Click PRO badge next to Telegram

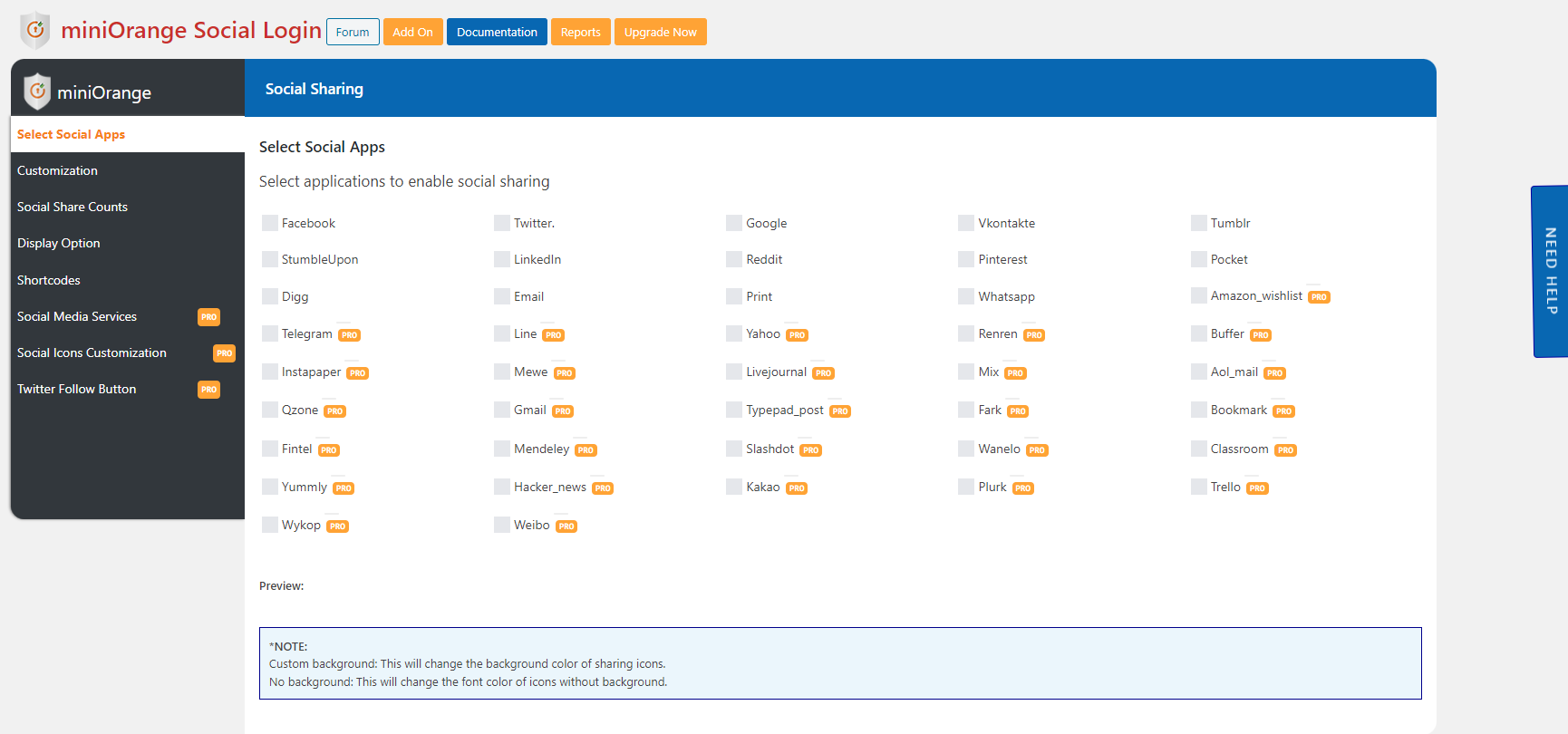(x=350, y=335)
